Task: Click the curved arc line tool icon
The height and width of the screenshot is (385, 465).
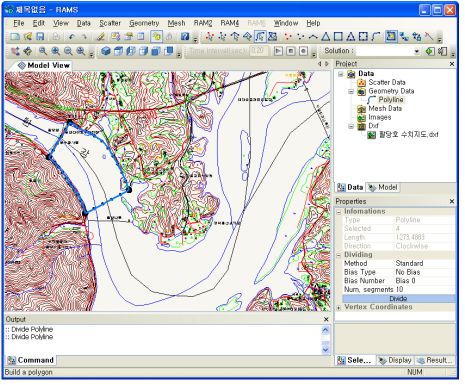Action: point(376,37)
